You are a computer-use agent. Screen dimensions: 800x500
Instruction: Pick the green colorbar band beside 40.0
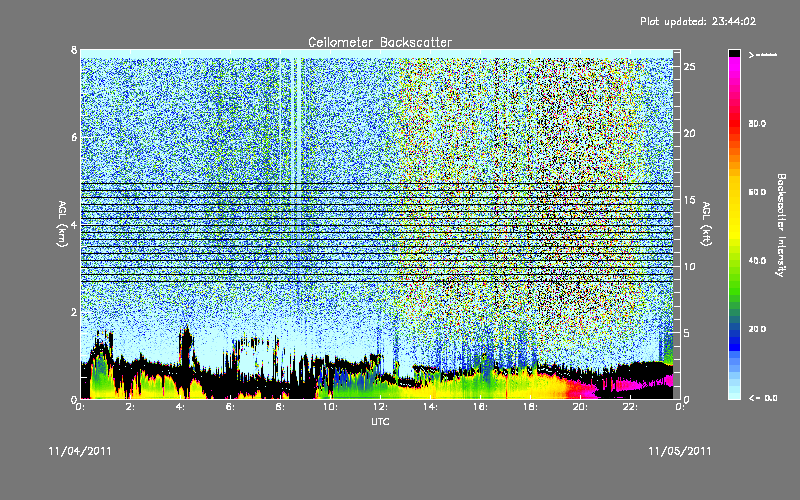pyautogui.click(x=734, y=261)
